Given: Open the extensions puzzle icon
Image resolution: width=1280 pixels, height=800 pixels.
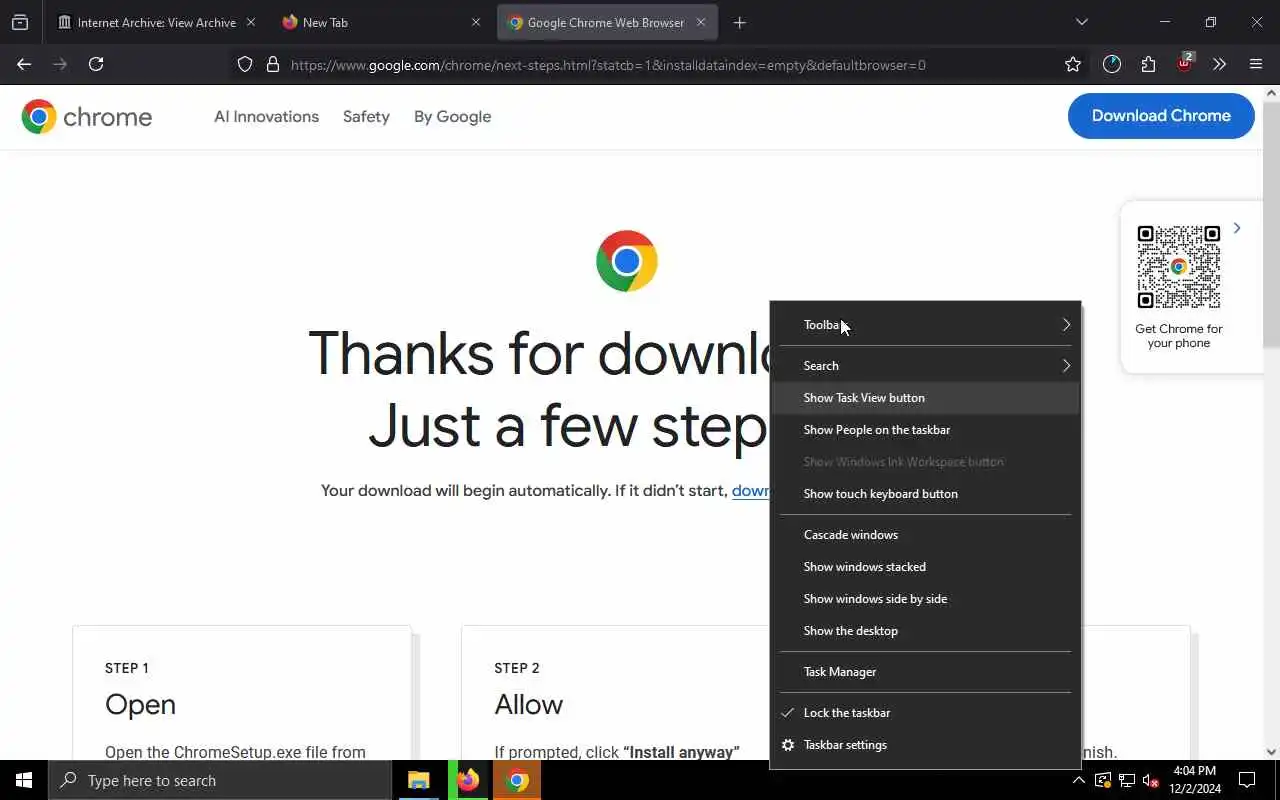Looking at the screenshot, I should coord(1148,64).
